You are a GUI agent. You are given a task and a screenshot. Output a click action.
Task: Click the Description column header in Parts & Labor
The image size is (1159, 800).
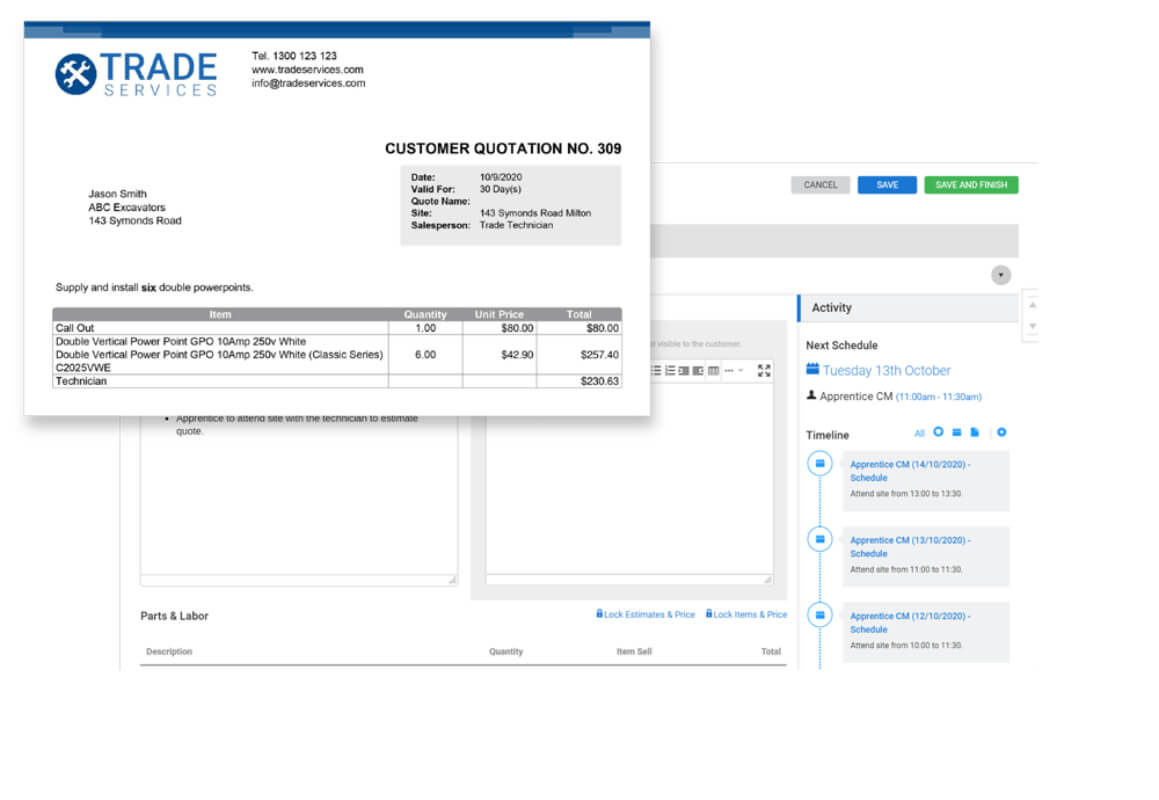pyautogui.click(x=169, y=651)
